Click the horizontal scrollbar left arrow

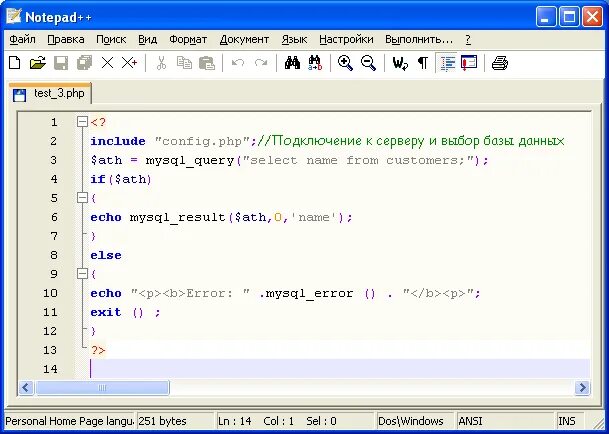pos(26,387)
